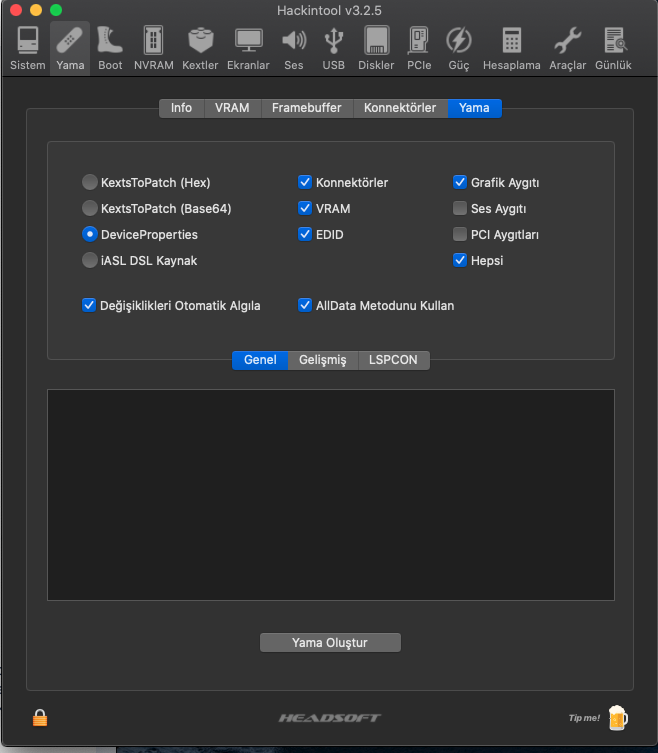This screenshot has height=753, width=658.
Task: Uncheck the VRAM checkbox
Action: (x=305, y=208)
